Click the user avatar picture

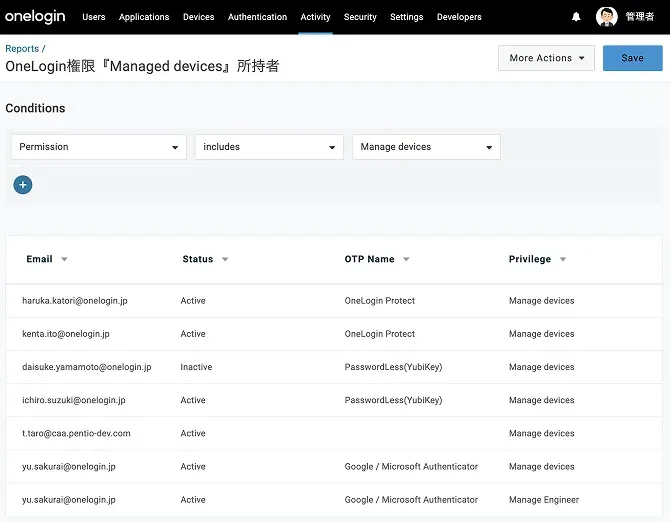click(606, 17)
